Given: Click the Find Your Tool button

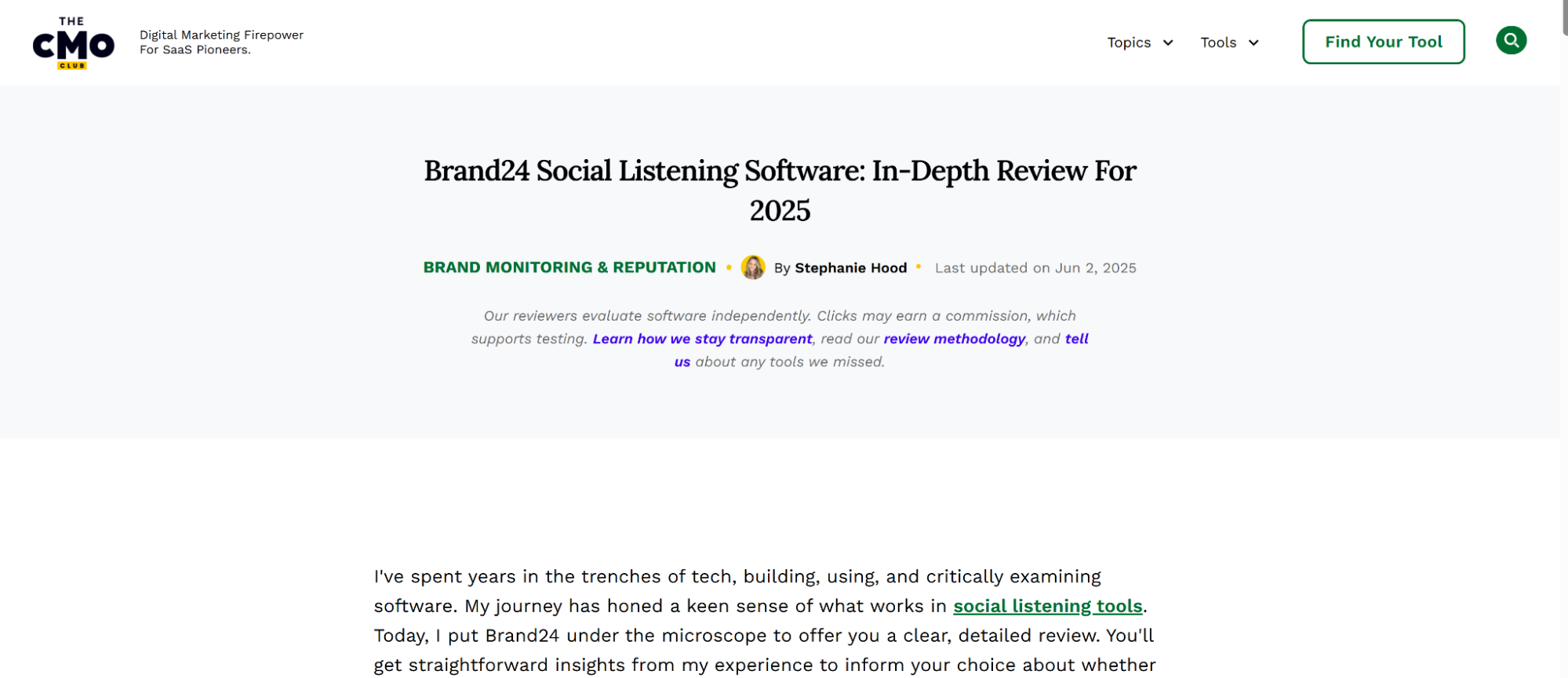Looking at the screenshot, I should coord(1384,42).
